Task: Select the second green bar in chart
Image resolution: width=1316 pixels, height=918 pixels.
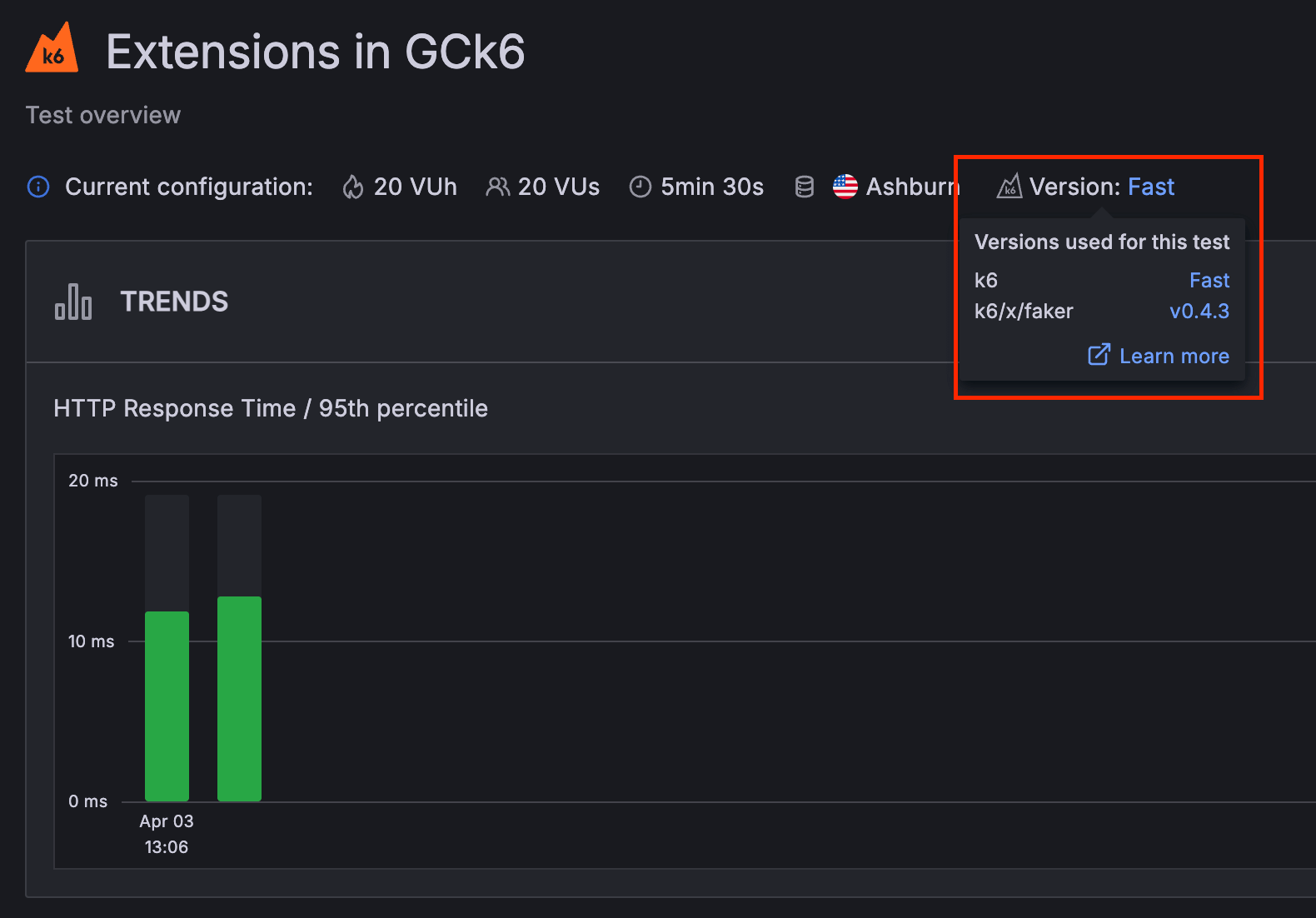Action: coord(239,691)
